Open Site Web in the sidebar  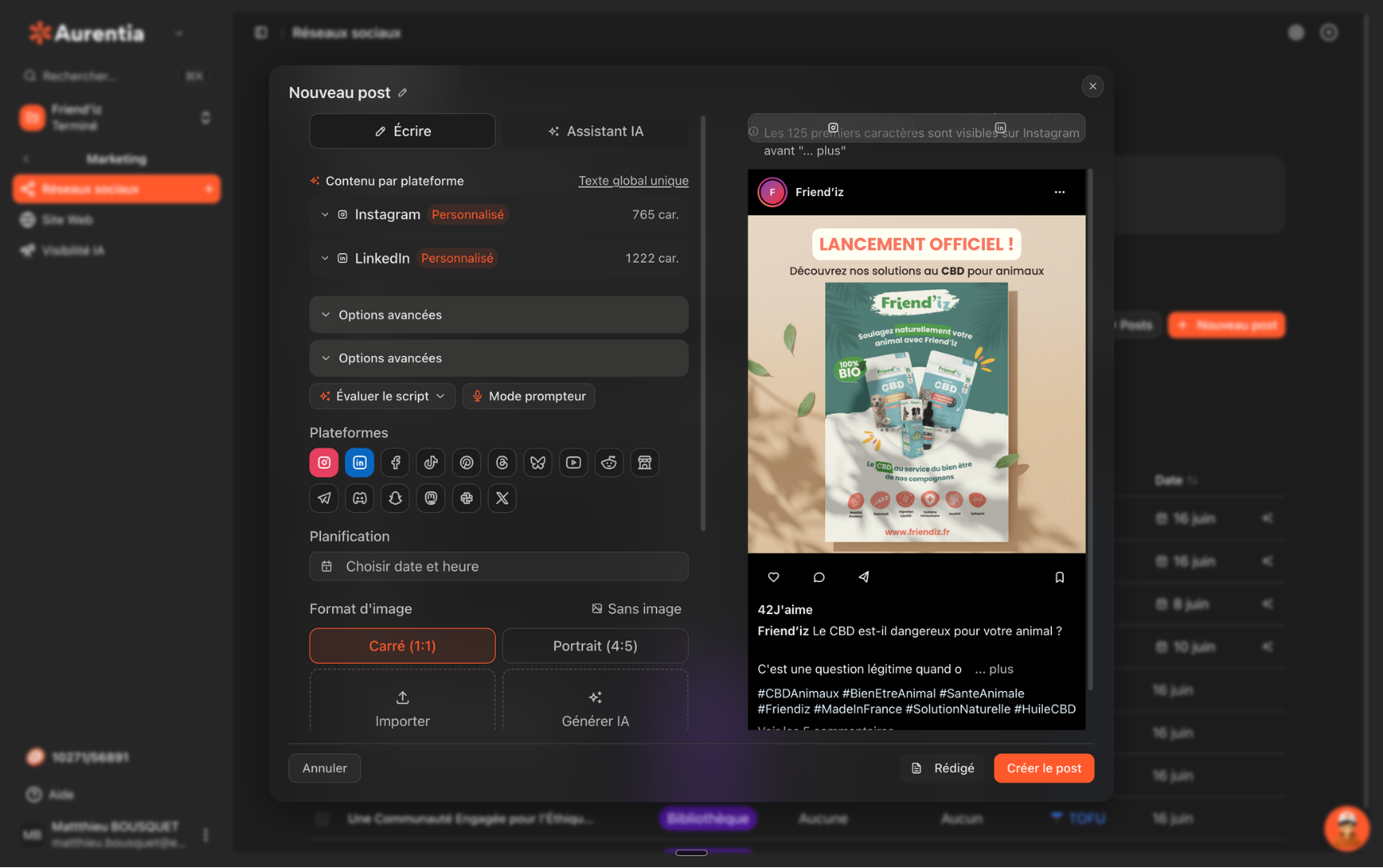117,219
